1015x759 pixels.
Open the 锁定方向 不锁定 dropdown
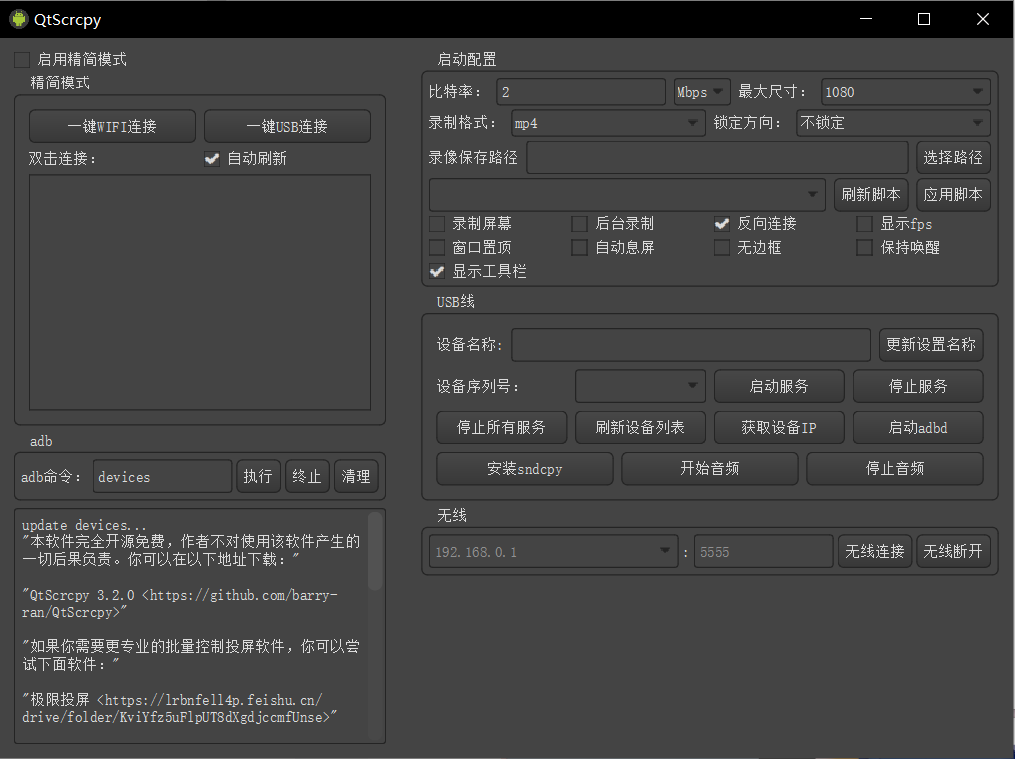(893, 123)
